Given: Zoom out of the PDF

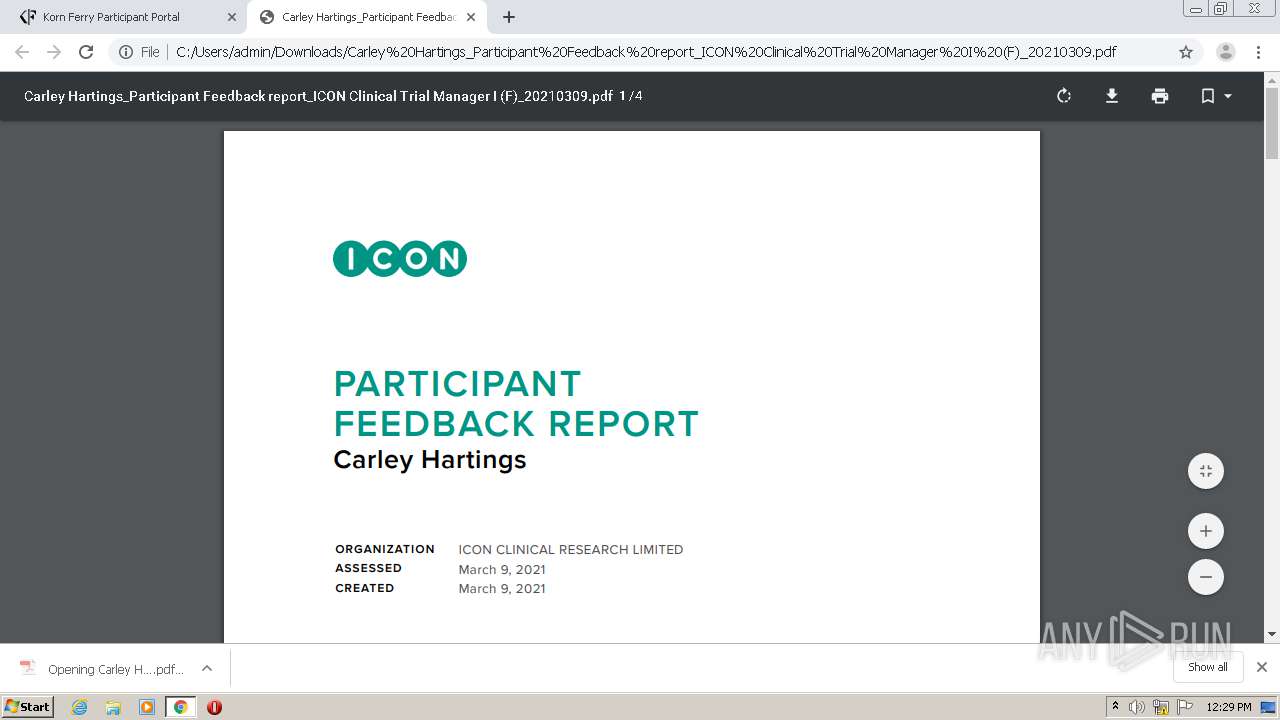Looking at the screenshot, I should pos(1206,577).
